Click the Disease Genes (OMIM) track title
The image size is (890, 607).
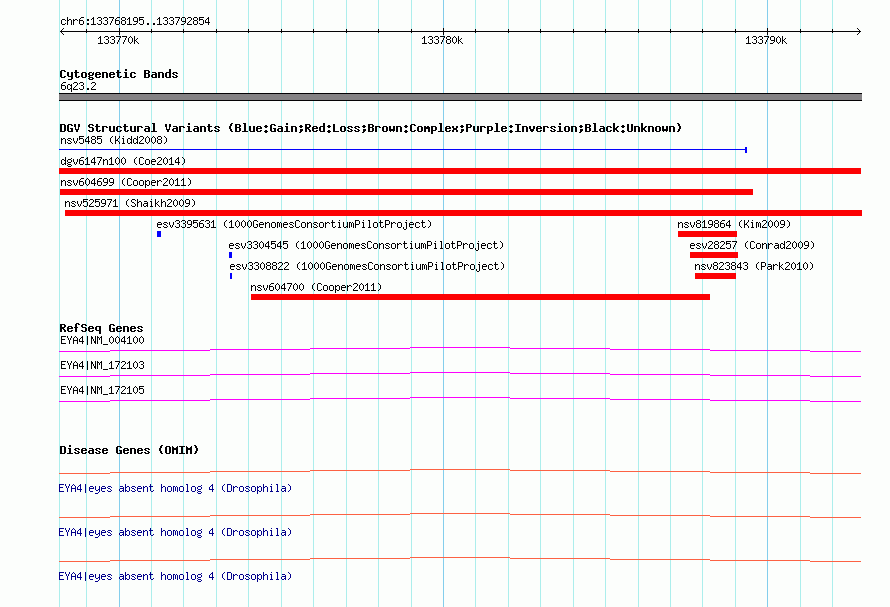coord(129,450)
